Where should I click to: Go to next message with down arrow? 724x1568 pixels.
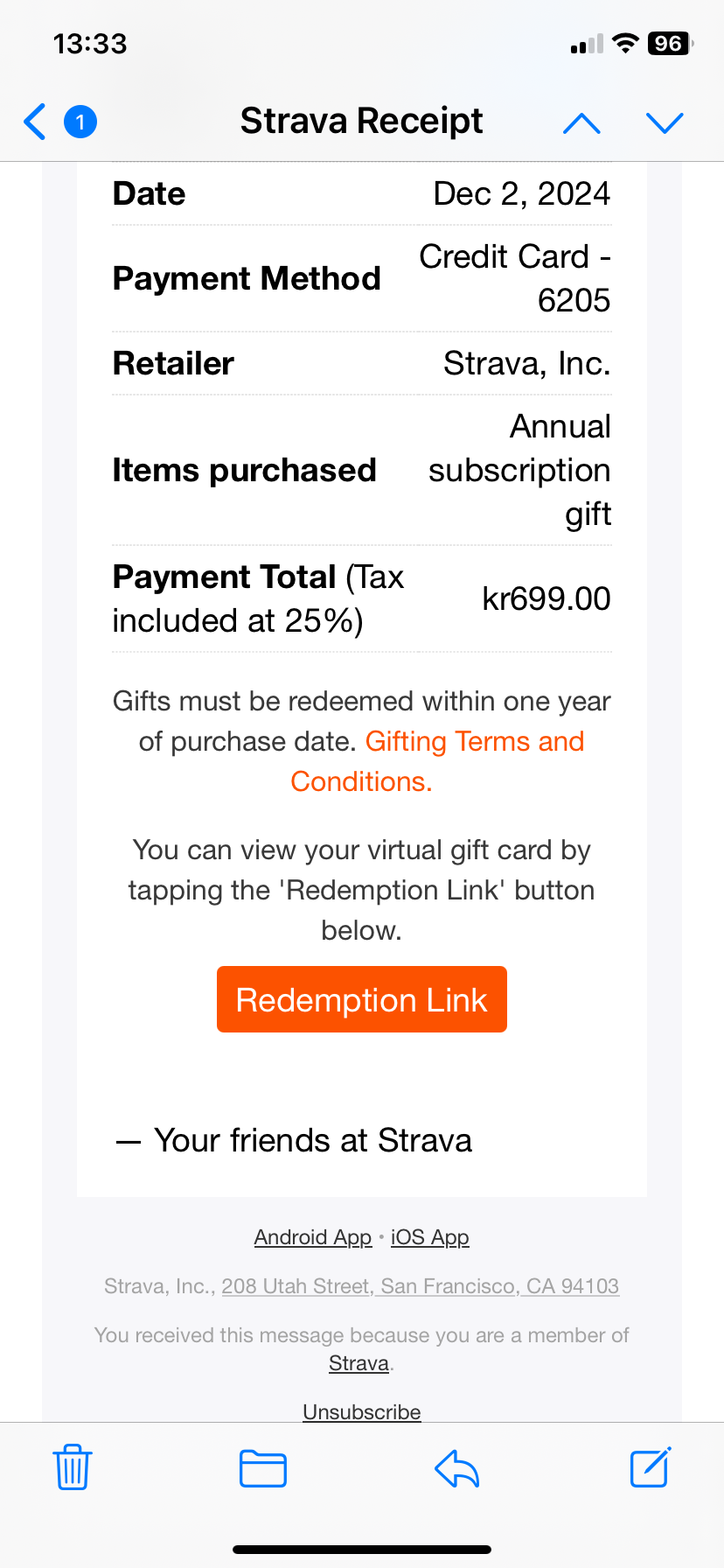(x=665, y=123)
